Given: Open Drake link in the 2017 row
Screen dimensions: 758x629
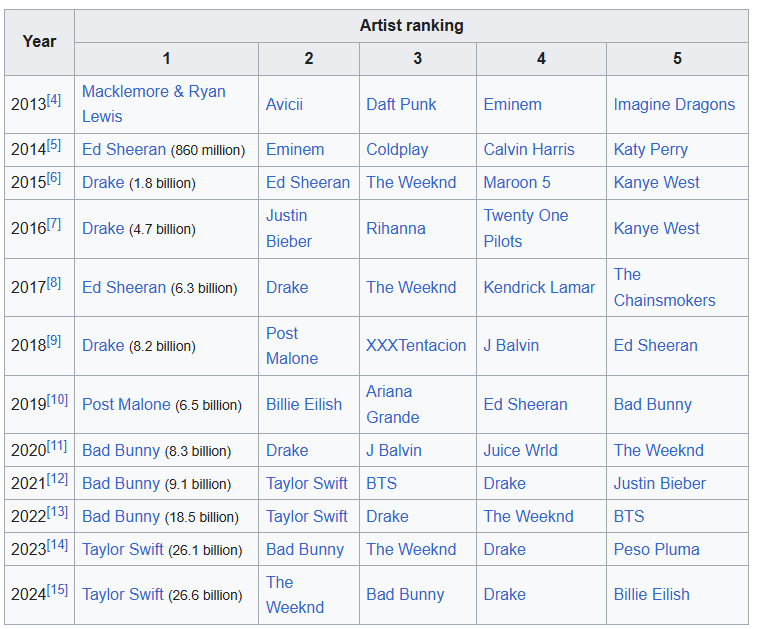Looking at the screenshot, I should 287,287.
